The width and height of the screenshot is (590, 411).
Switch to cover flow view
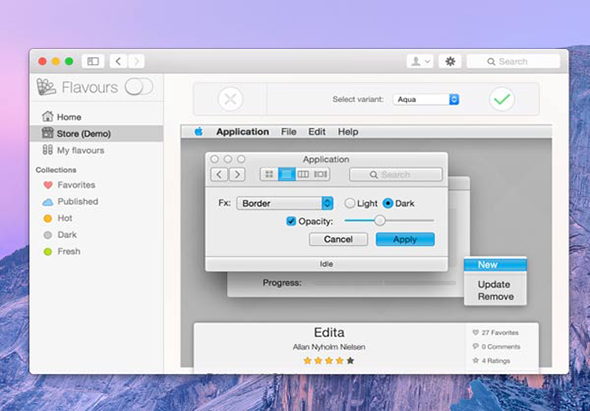point(321,174)
